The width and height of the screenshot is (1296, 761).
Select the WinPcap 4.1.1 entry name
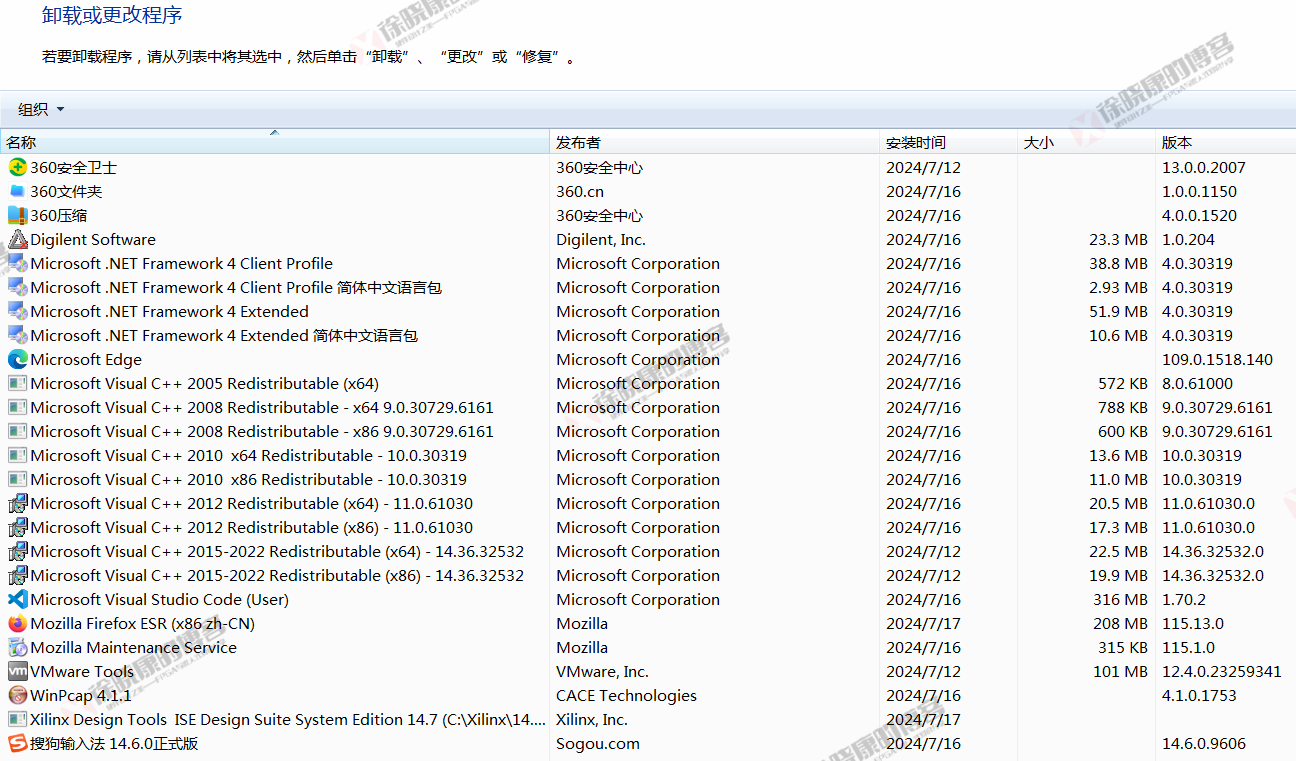[x=81, y=695]
